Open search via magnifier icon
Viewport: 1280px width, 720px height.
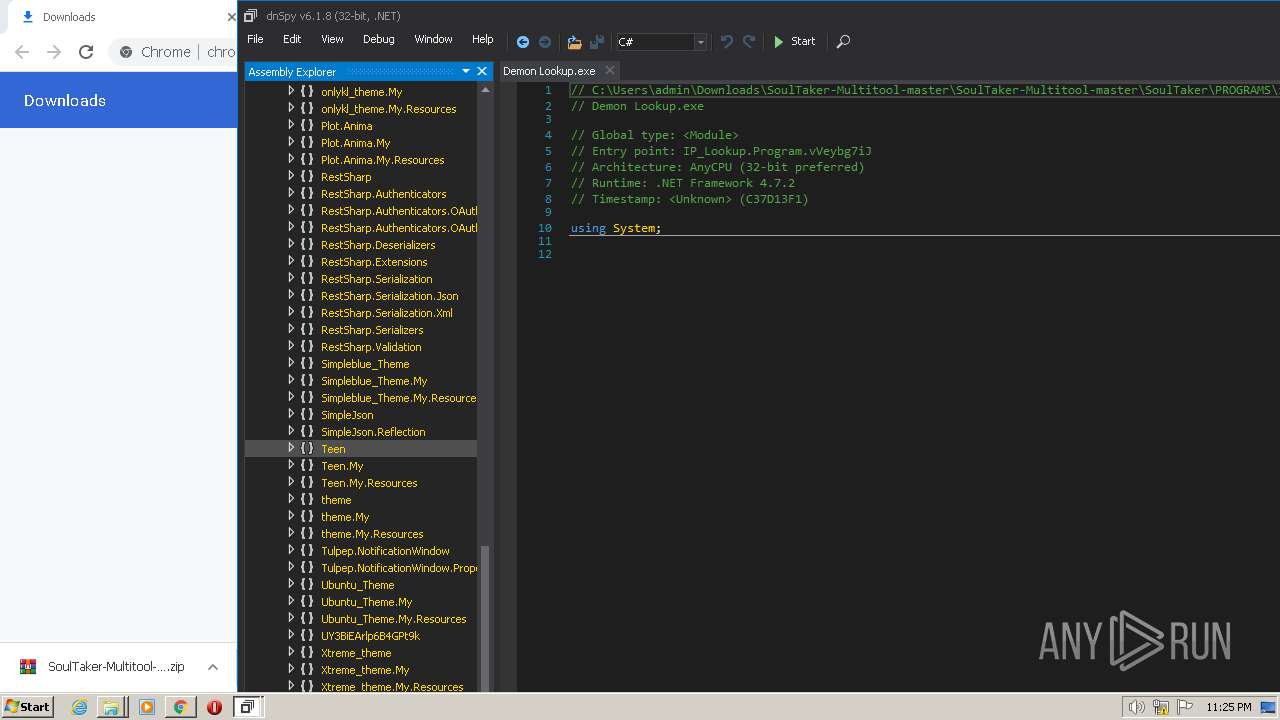[843, 42]
